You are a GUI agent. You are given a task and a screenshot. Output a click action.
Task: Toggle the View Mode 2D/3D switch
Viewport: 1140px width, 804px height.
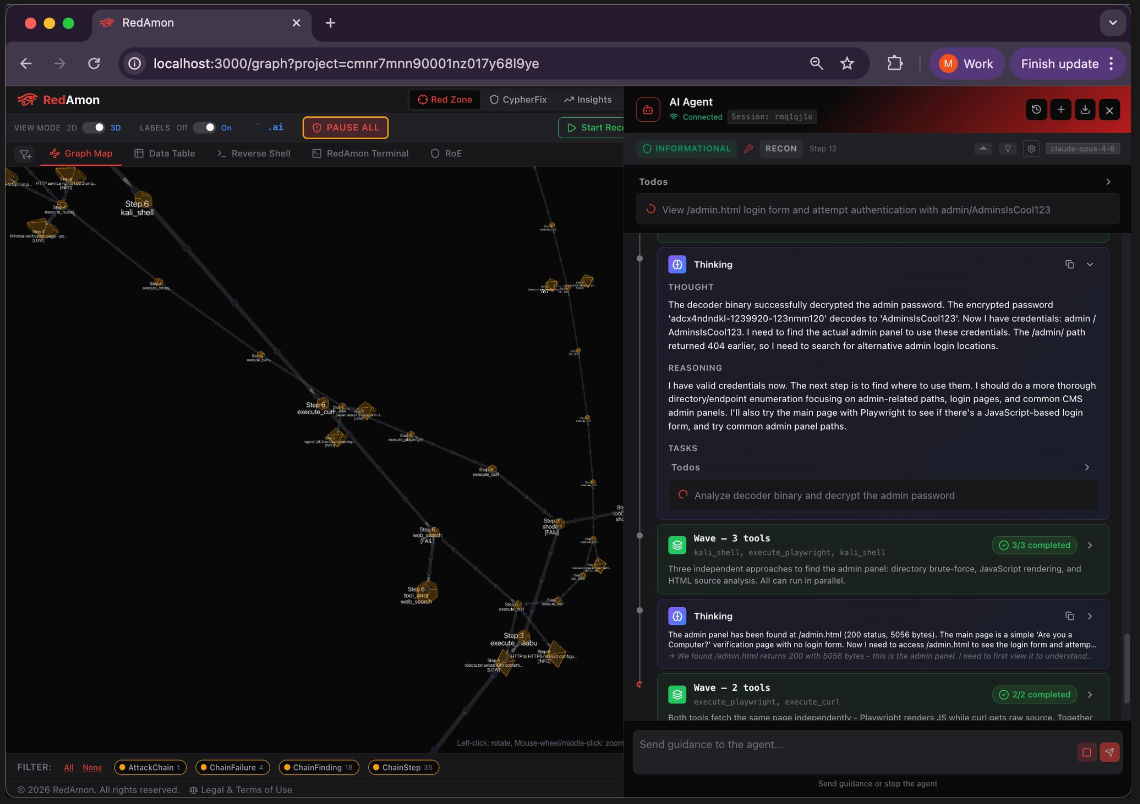click(93, 128)
